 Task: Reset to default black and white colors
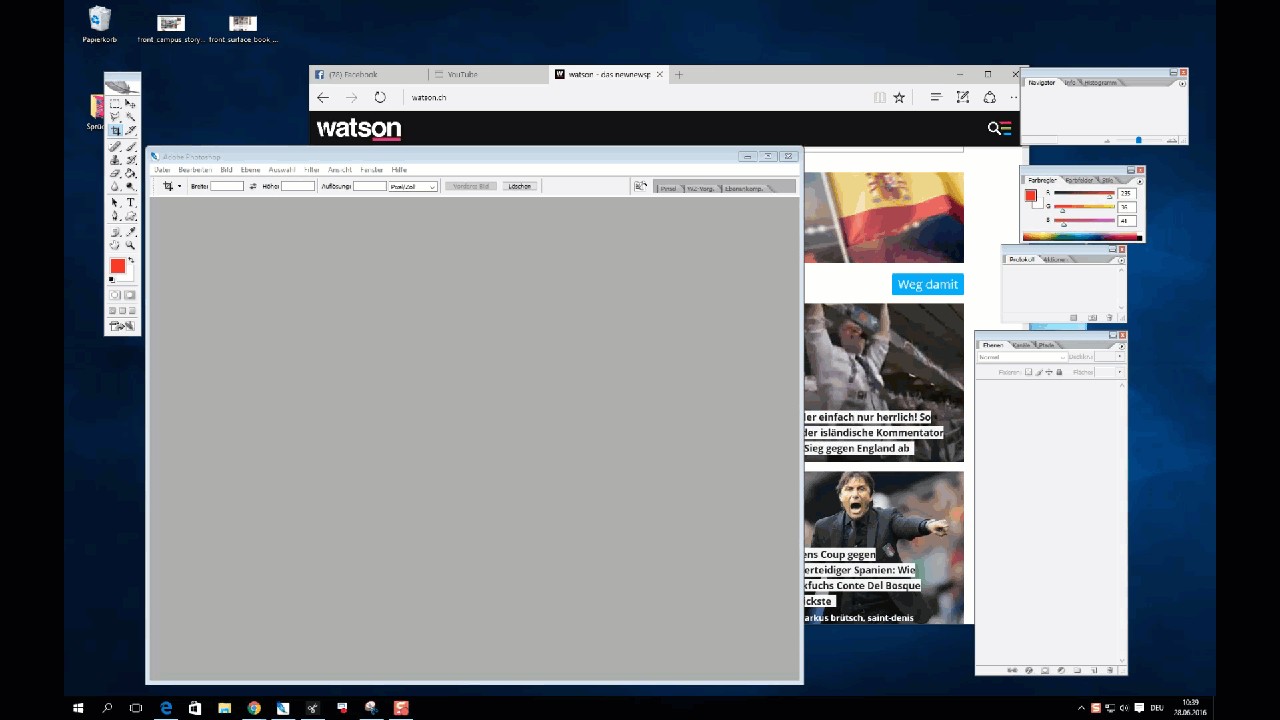(x=112, y=280)
